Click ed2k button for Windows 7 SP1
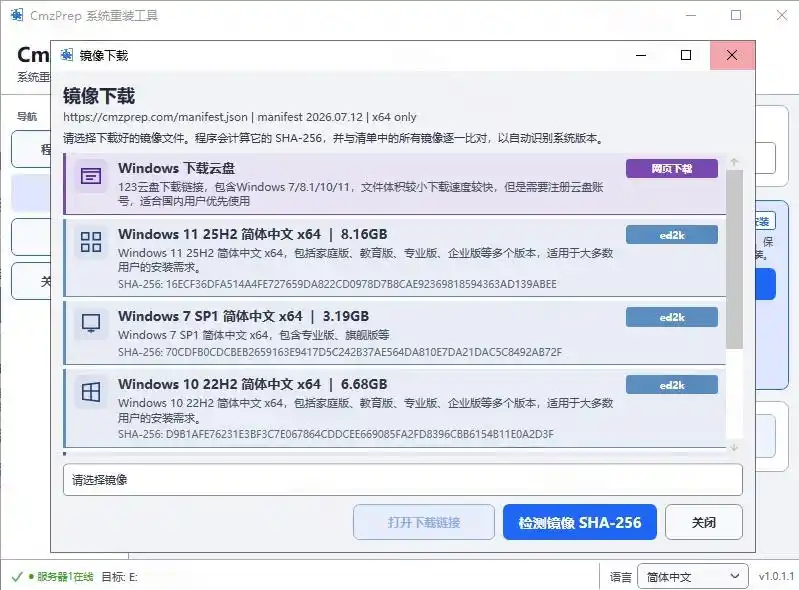The image size is (799, 590). (x=672, y=317)
